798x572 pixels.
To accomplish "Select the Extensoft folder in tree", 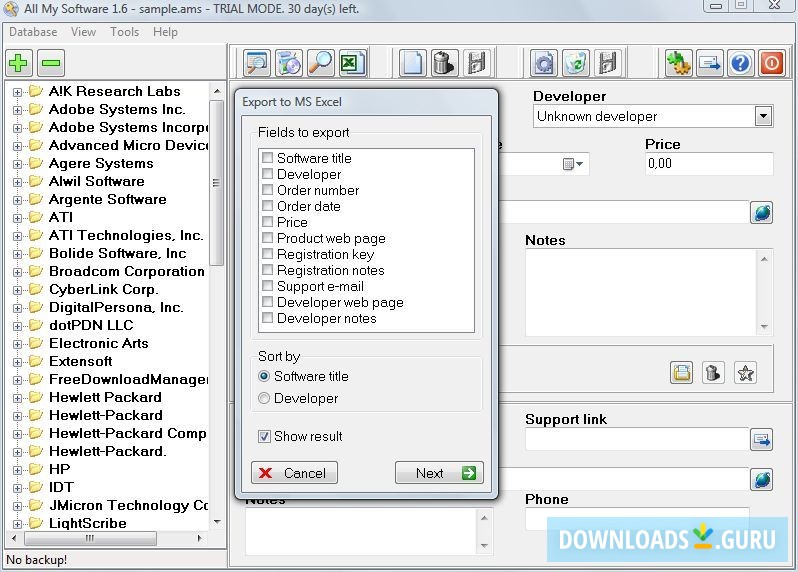I will [x=80, y=361].
